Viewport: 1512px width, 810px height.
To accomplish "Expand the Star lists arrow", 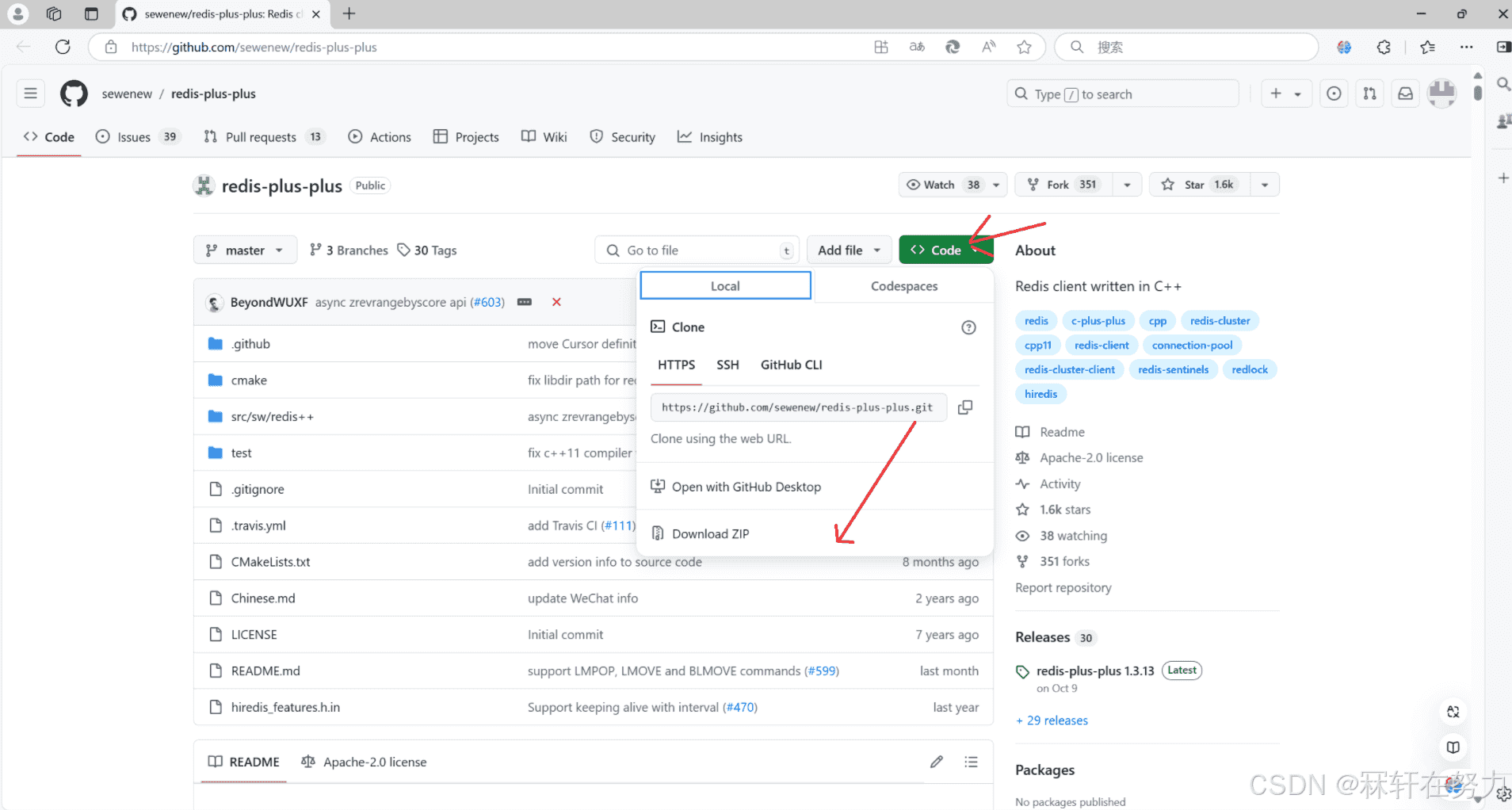I will pyautogui.click(x=1265, y=185).
